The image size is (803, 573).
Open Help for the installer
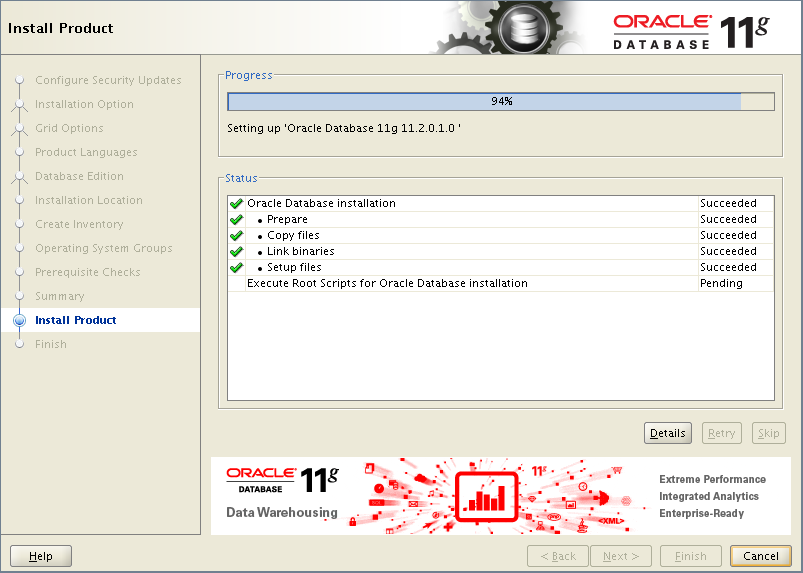(x=40, y=556)
